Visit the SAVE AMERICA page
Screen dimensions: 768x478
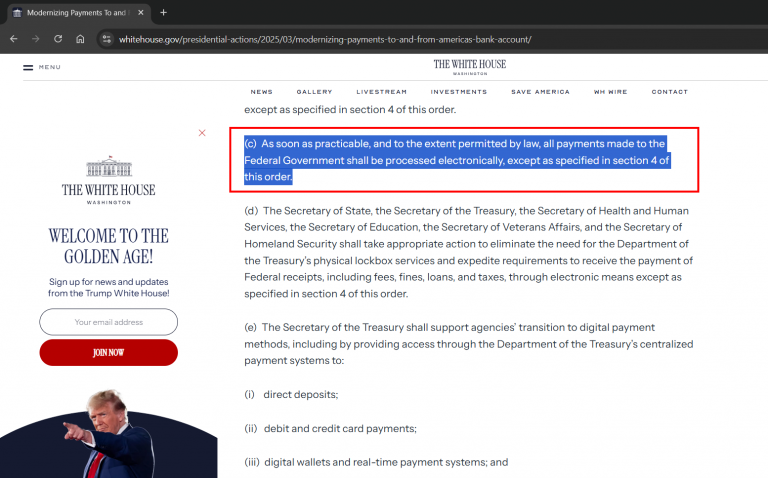tap(541, 92)
